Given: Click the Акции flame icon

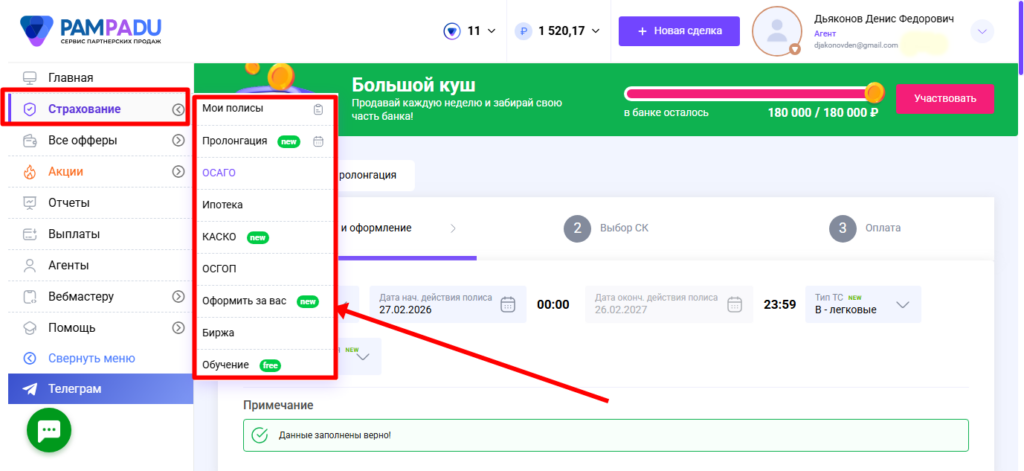Looking at the screenshot, I should tap(29, 172).
